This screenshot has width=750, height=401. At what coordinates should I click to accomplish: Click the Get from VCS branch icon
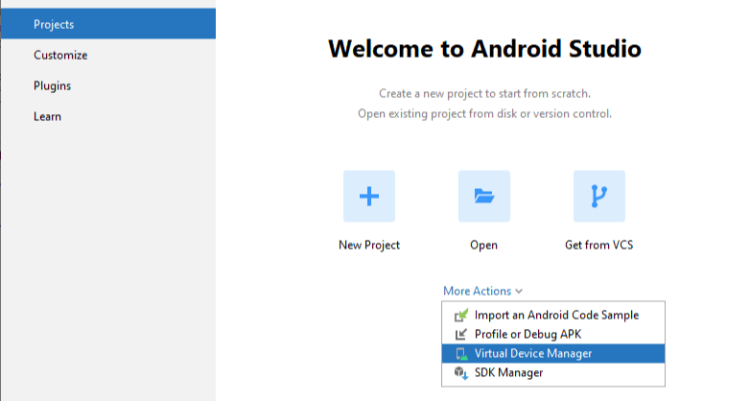(599, 196)
